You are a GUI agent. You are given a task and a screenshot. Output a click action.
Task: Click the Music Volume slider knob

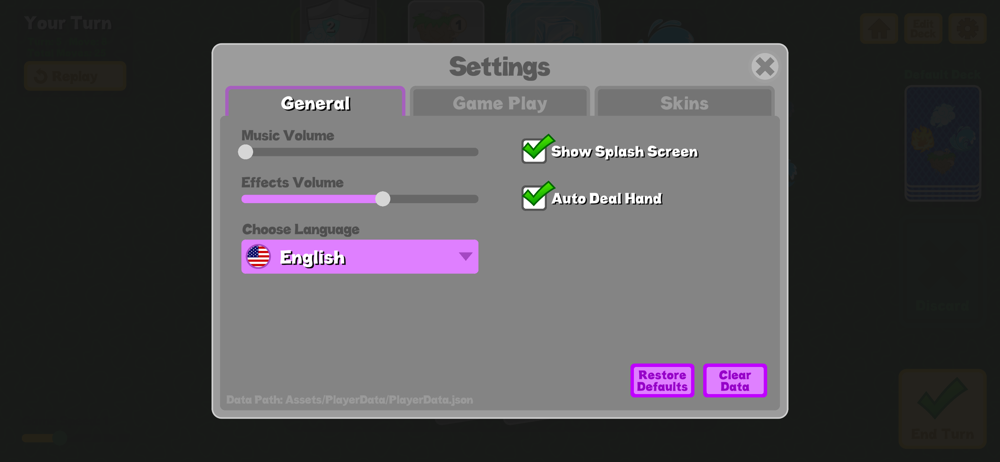(x=246, y=152)
